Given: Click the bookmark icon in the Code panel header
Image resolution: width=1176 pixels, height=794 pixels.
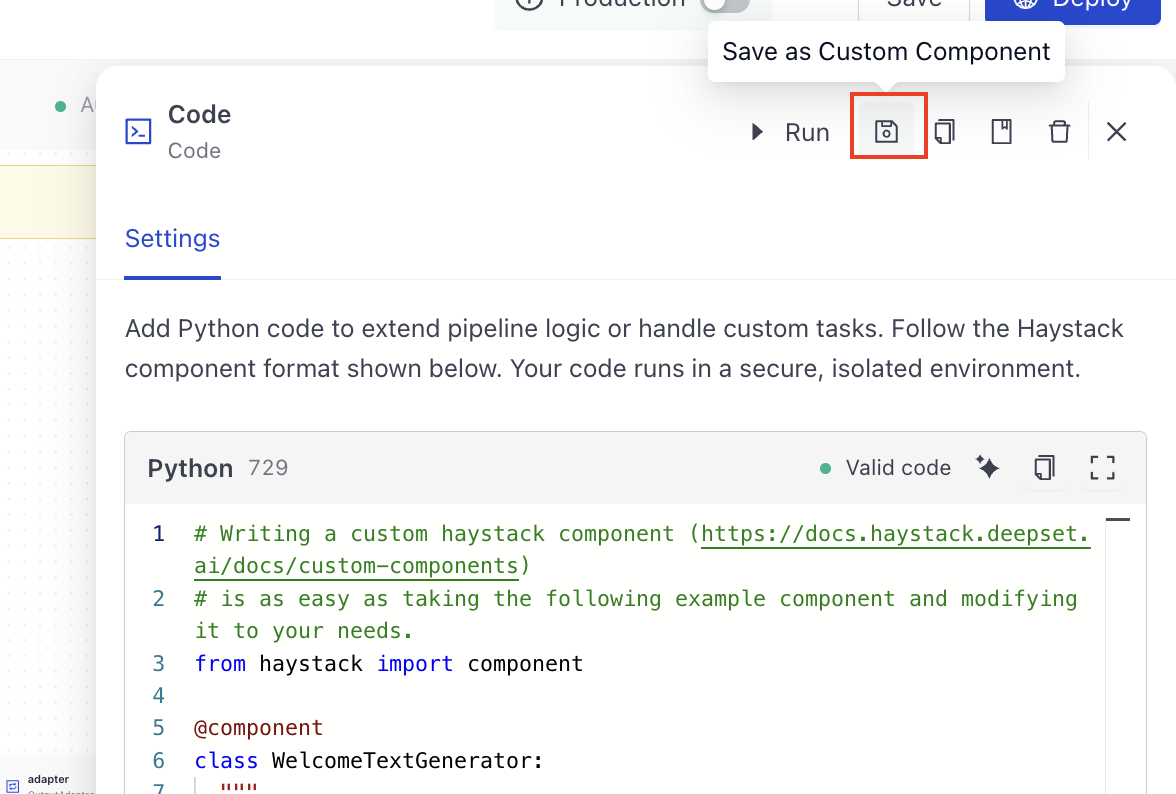Looking at the screenshot, I should 1001,132.
